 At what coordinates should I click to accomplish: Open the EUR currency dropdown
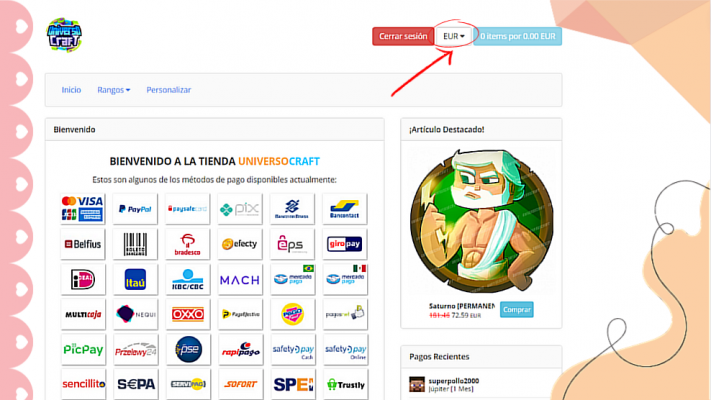pyautogui.click(x=453, y=36)
